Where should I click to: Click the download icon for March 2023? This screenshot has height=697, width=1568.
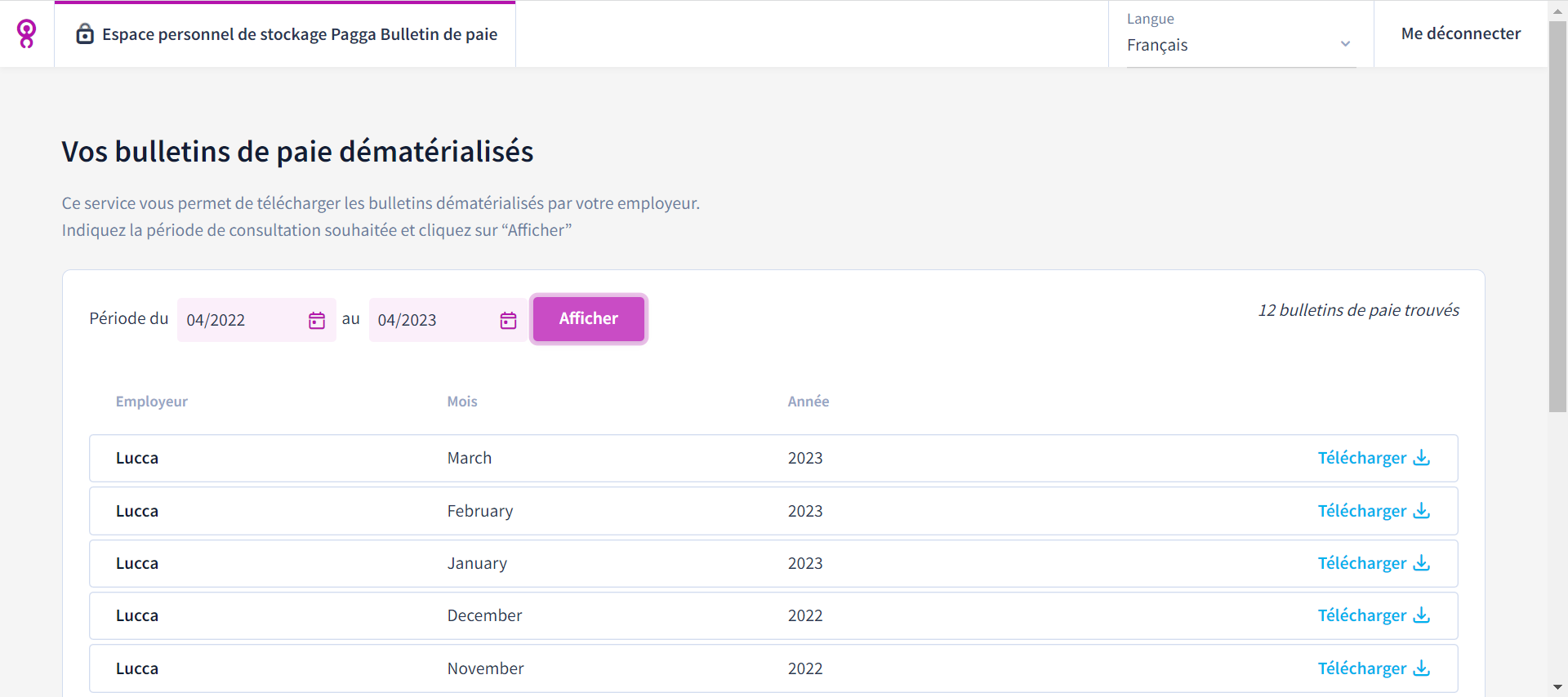1422,457
